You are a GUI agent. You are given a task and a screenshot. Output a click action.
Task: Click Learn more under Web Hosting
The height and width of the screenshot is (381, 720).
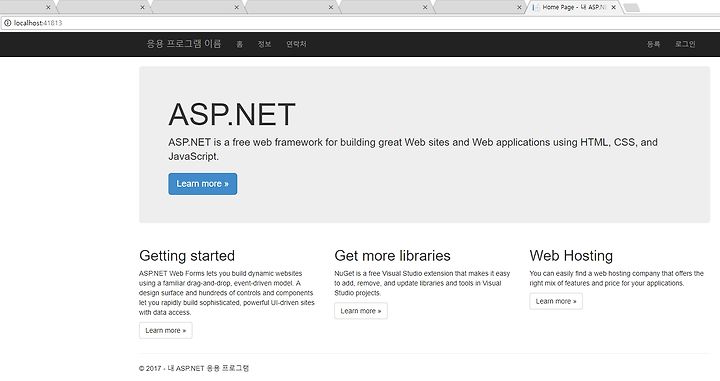(556, 301)
